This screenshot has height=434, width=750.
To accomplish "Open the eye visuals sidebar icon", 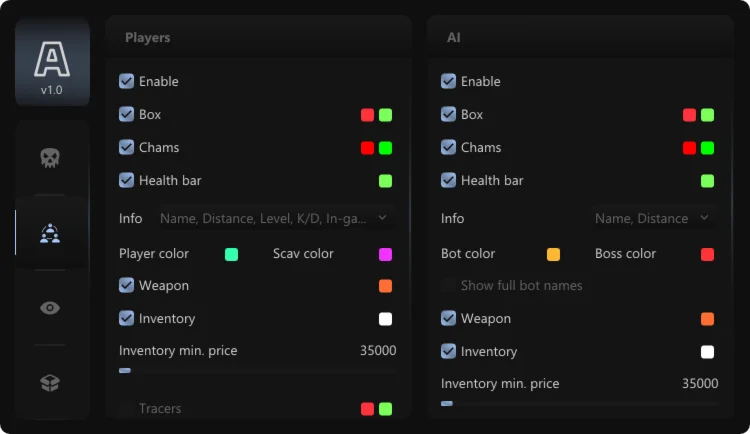I will pyautogui.click(x=50, y=308).
